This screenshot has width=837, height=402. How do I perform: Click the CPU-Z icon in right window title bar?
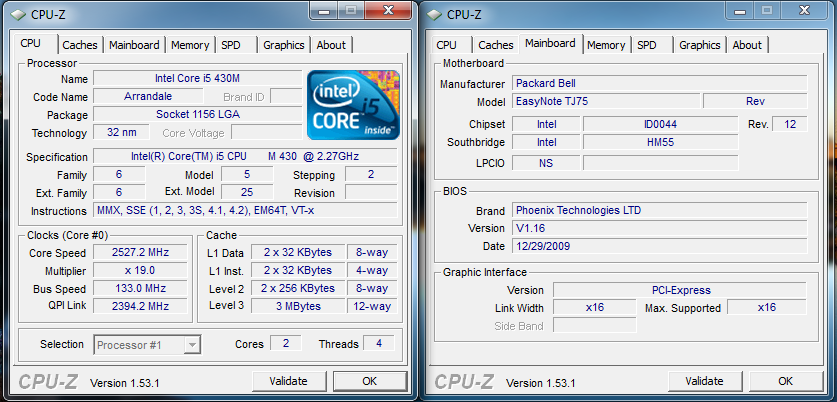435,14
